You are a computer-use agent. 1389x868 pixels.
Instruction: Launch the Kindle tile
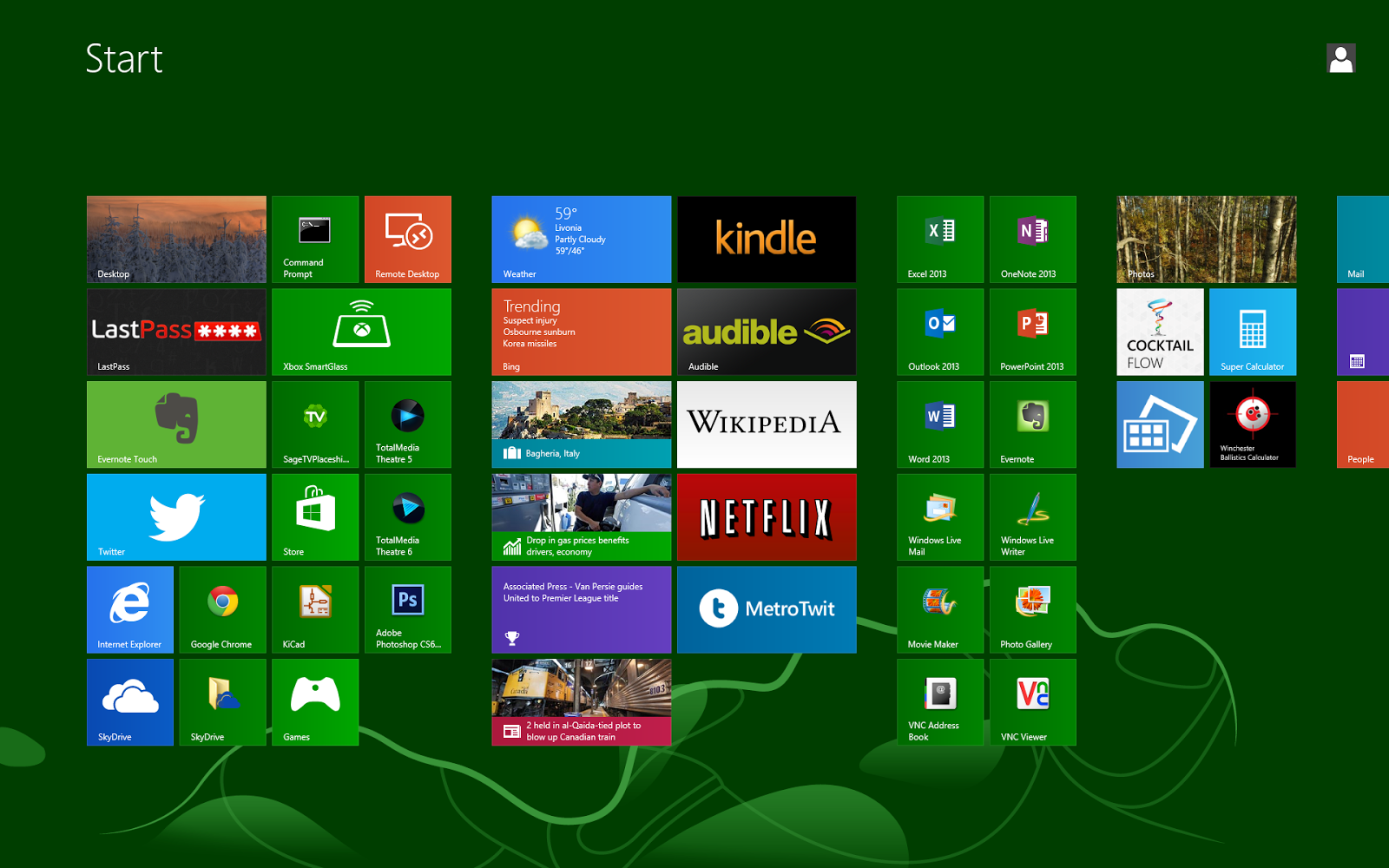pyautogui.click(x=767, y=240)
